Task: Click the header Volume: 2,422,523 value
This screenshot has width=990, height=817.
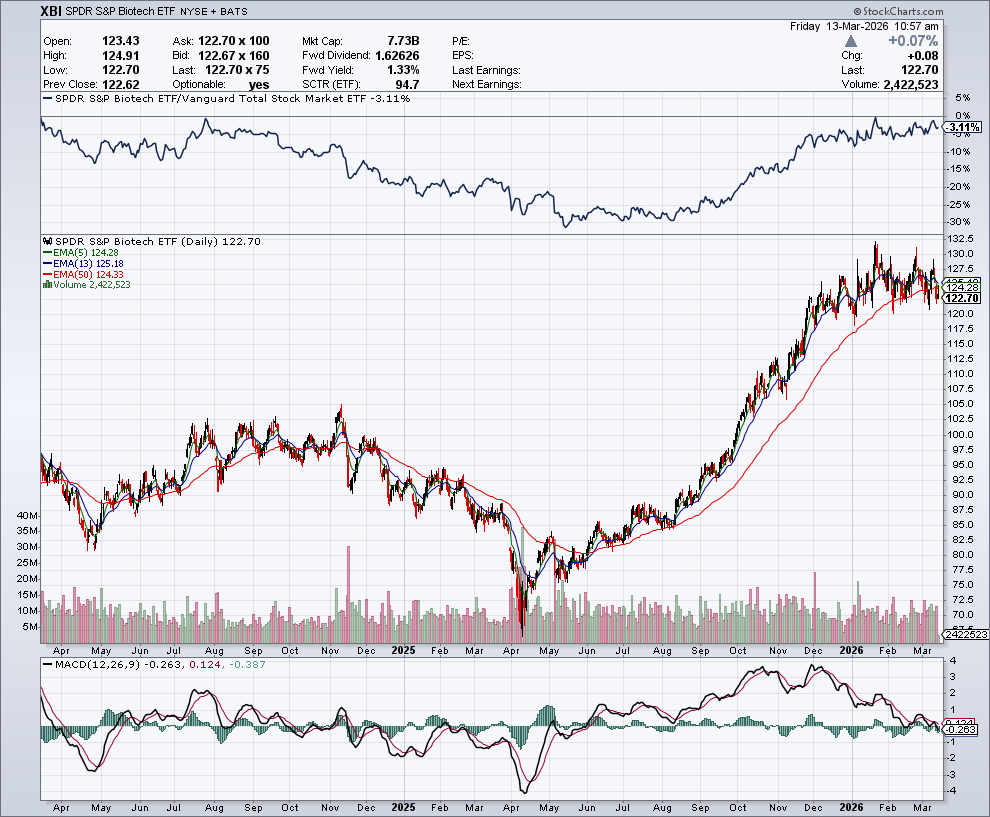Action: [x=910, y=85]
